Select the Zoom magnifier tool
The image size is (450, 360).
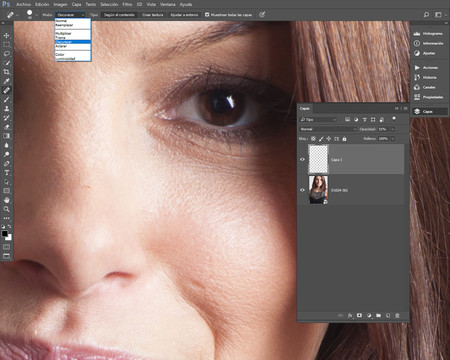[x=6, y=209]
